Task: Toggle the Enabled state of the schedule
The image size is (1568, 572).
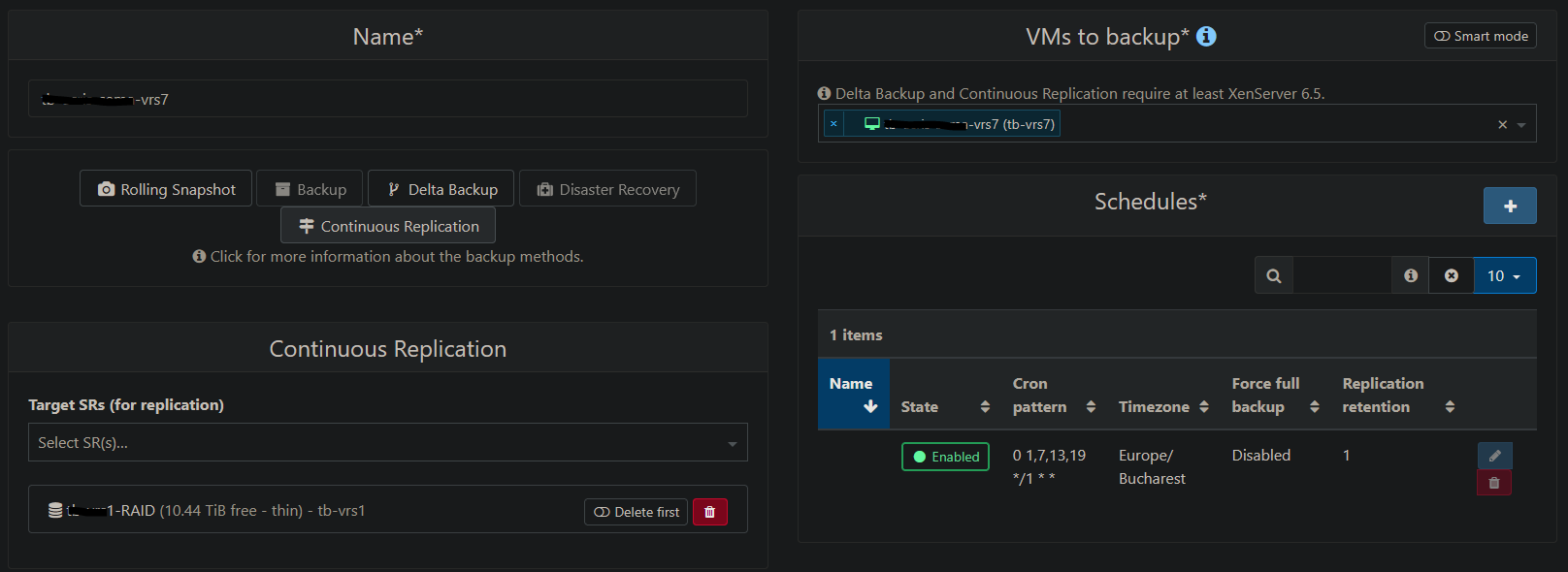Action: point(945,457)
